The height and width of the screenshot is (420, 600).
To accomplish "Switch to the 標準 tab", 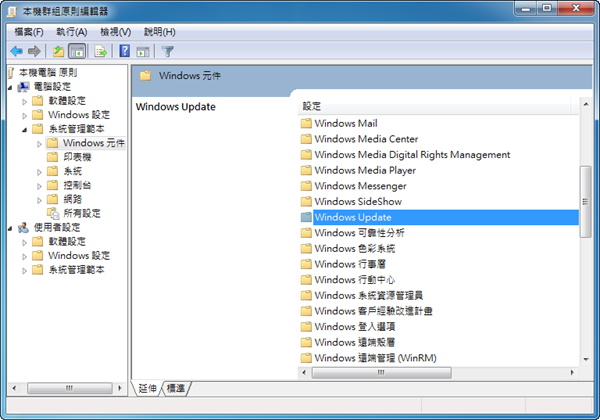I will point(176,389).
